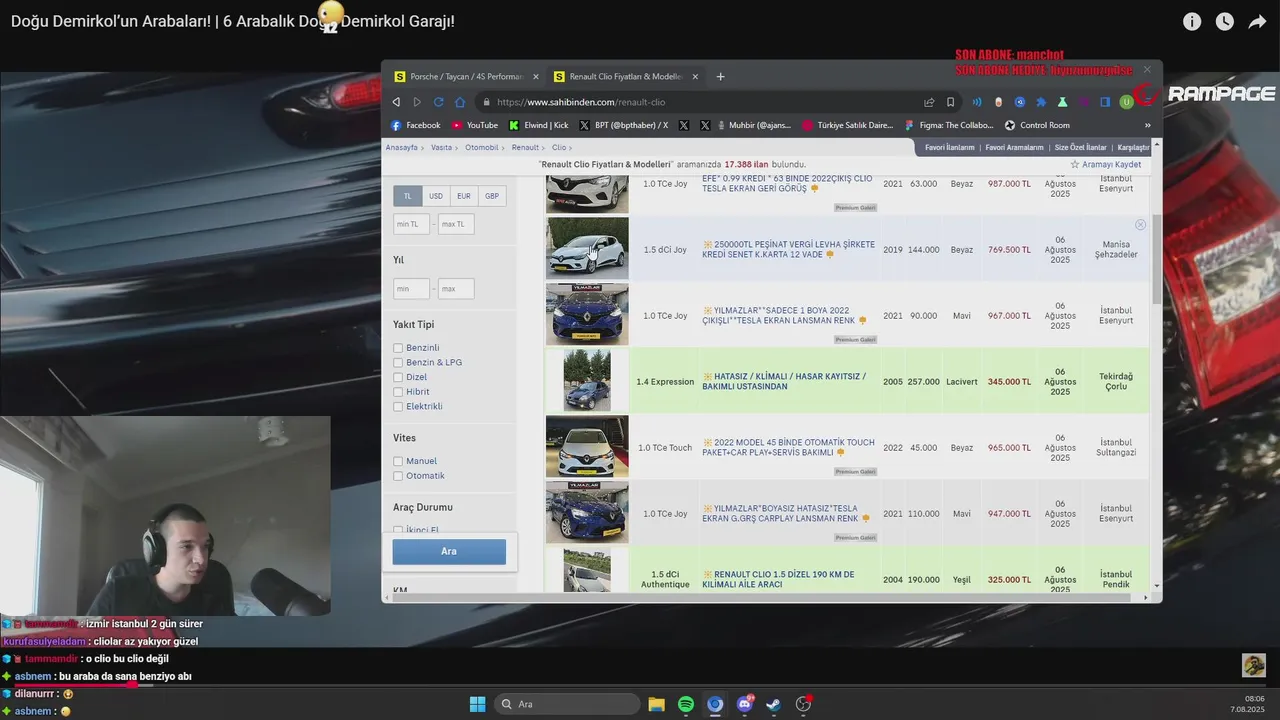Bookmark this page with the bookmark icon
The width and height of the screenshot is (1280, 720).
(950, 102)
